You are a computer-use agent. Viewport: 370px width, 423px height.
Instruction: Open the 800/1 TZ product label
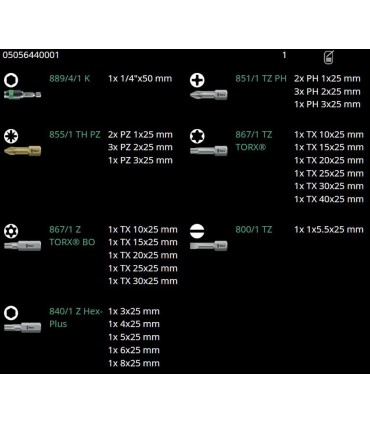click(x=254, y=229)
